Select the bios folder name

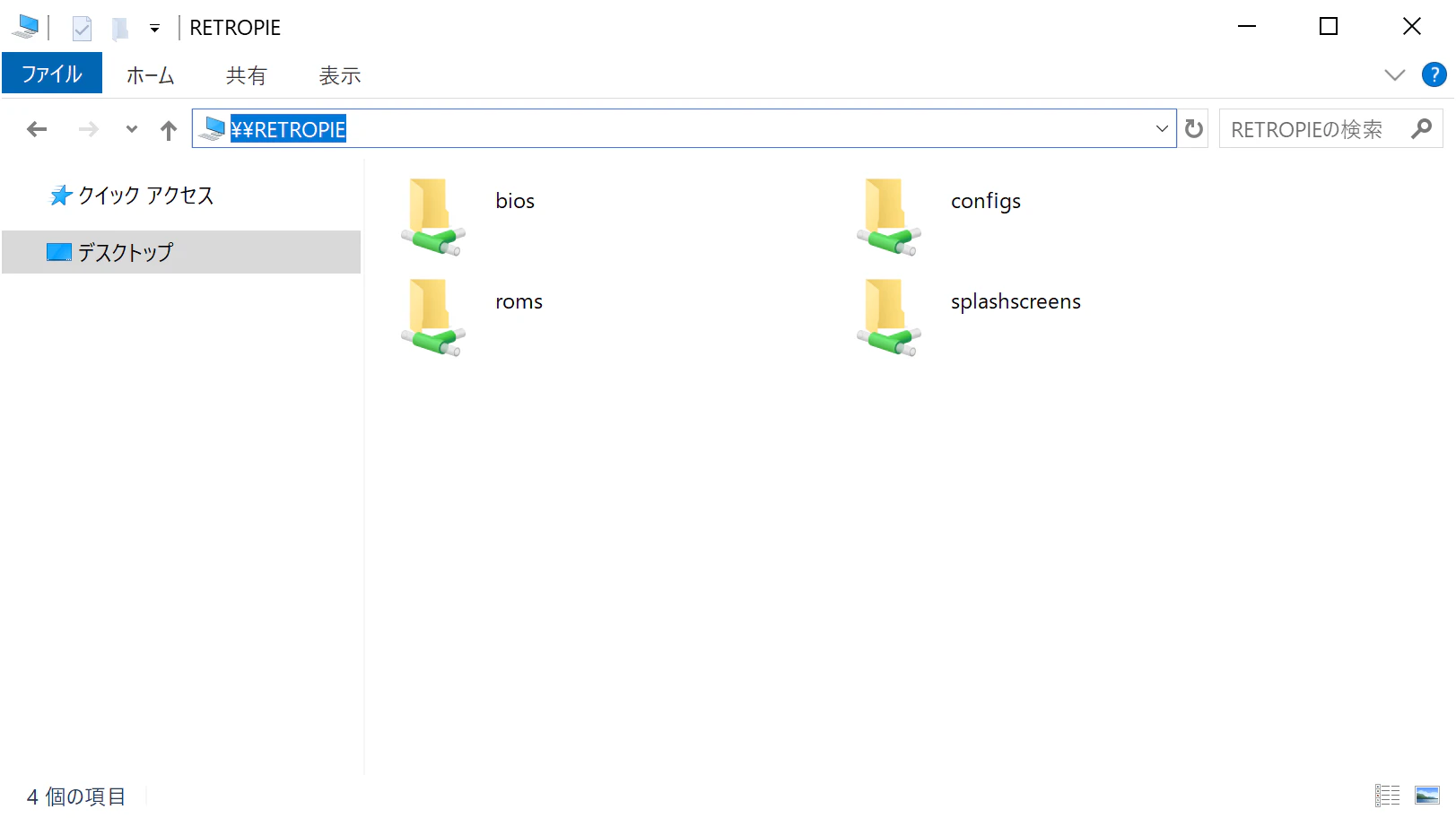point(515,201)
